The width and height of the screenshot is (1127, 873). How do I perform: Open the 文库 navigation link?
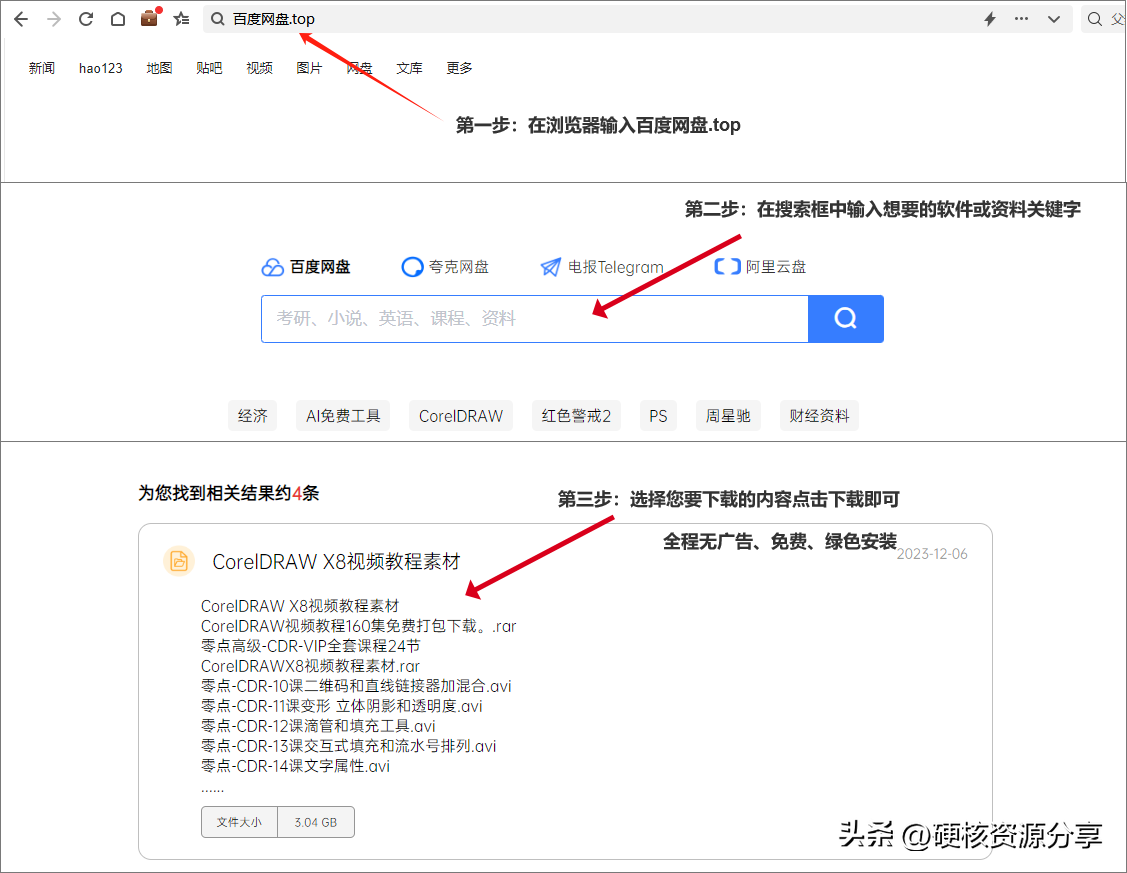coord(409,68)
